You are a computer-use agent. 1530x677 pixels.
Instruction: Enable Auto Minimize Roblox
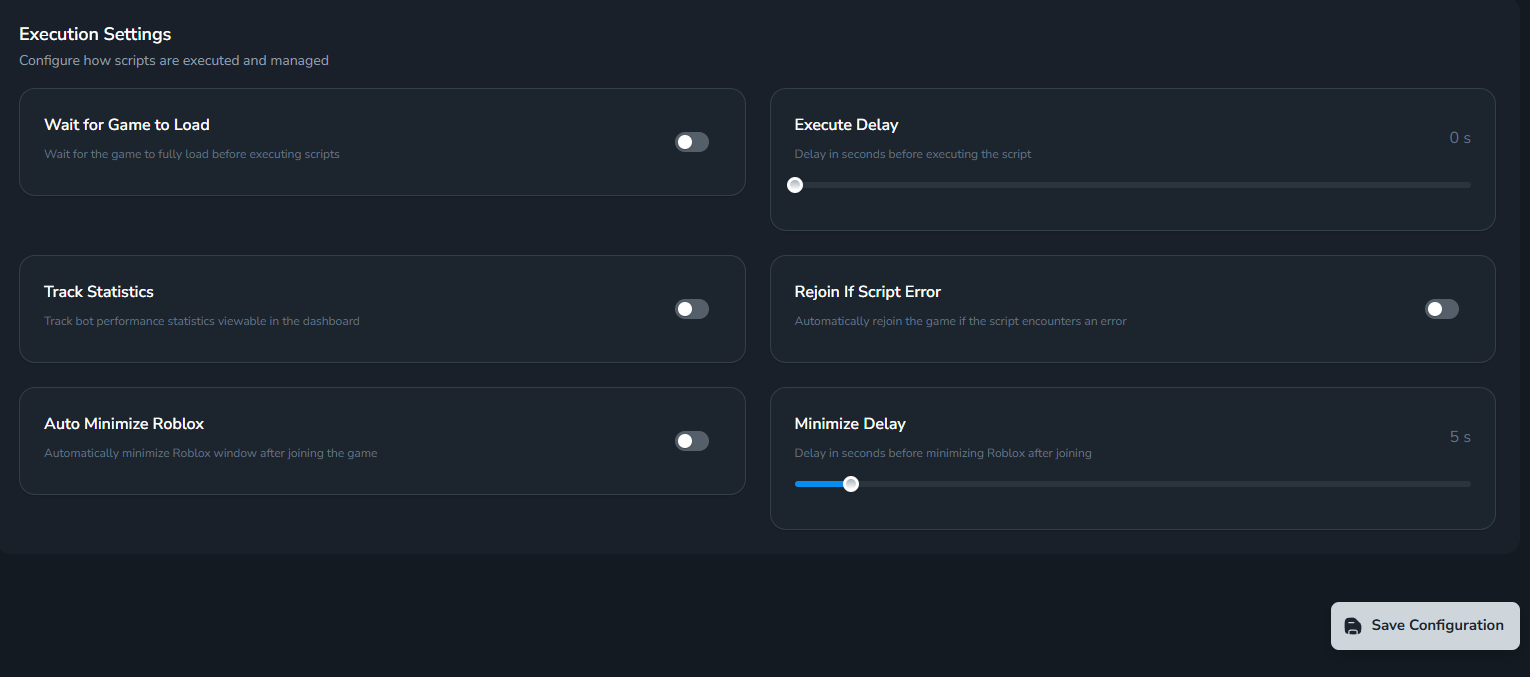(x=691, y=441)
